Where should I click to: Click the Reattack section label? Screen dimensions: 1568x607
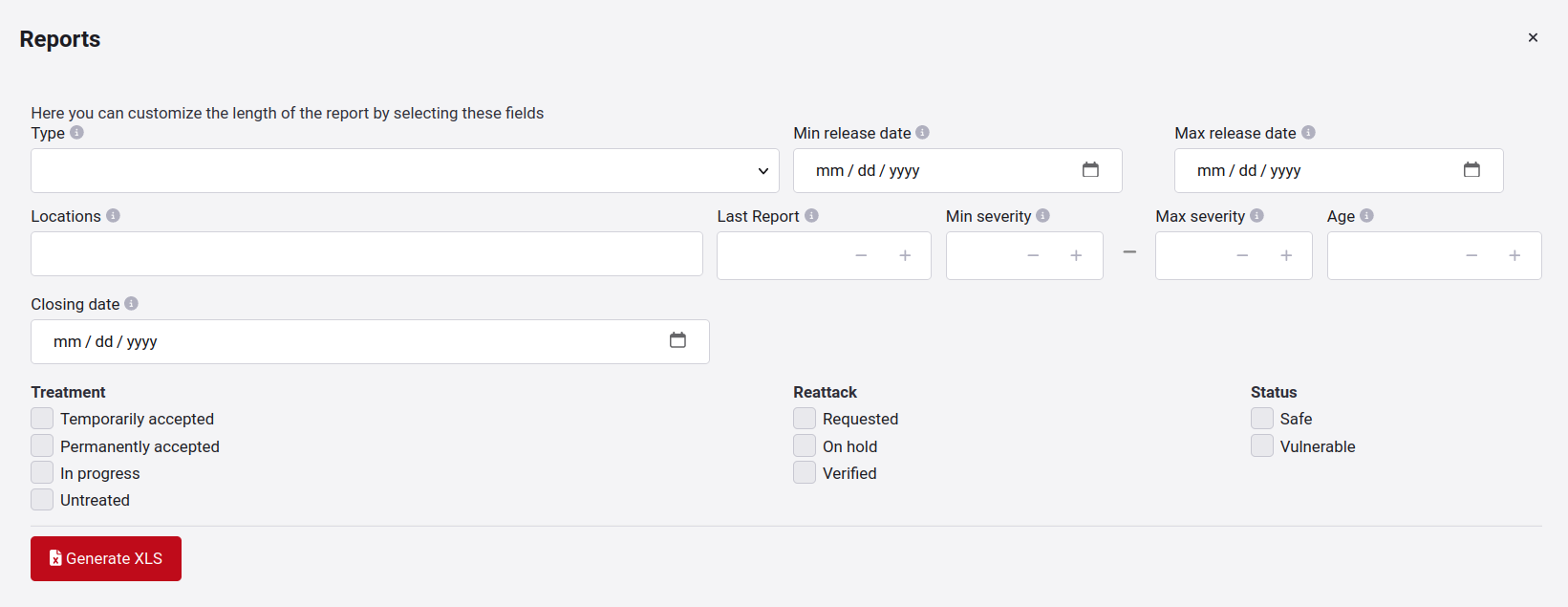pos(825,392)
